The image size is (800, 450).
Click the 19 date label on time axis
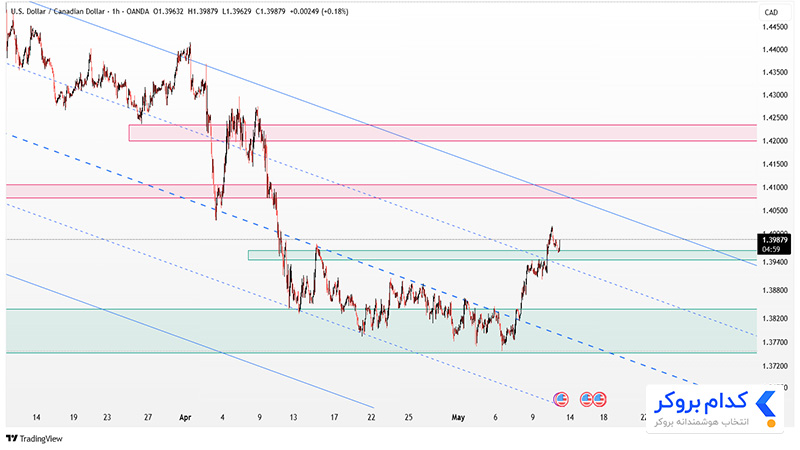click(x=73, y=417)
